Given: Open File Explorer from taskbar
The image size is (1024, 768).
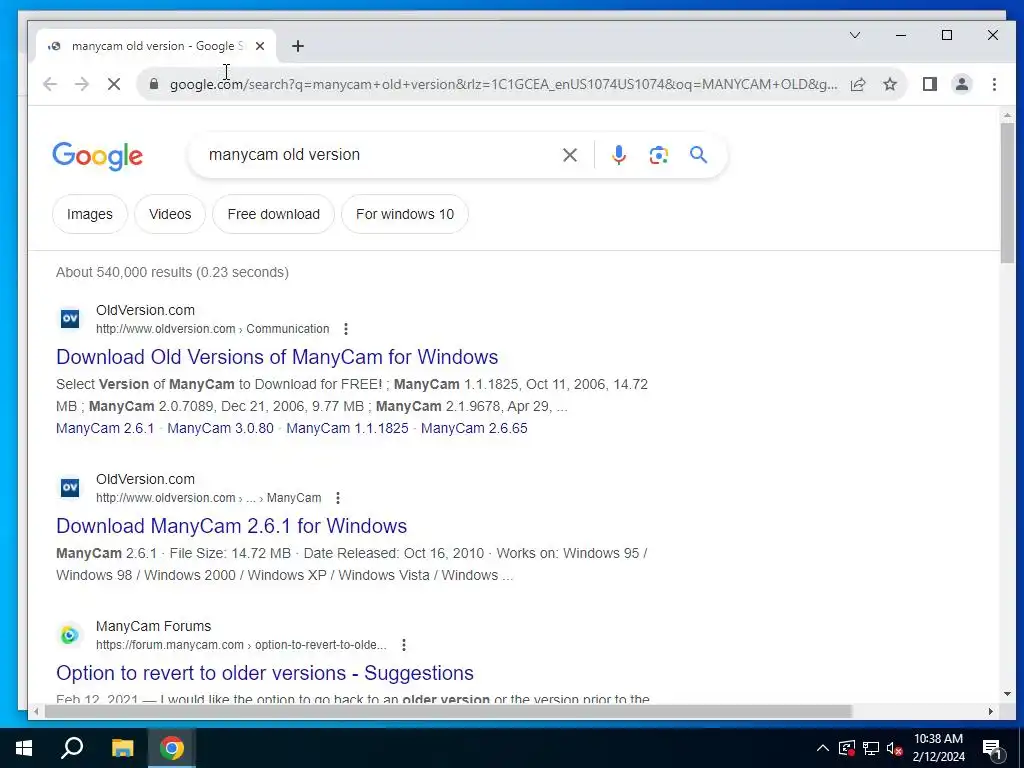Looking at the screenshot, I should point(122,748).
